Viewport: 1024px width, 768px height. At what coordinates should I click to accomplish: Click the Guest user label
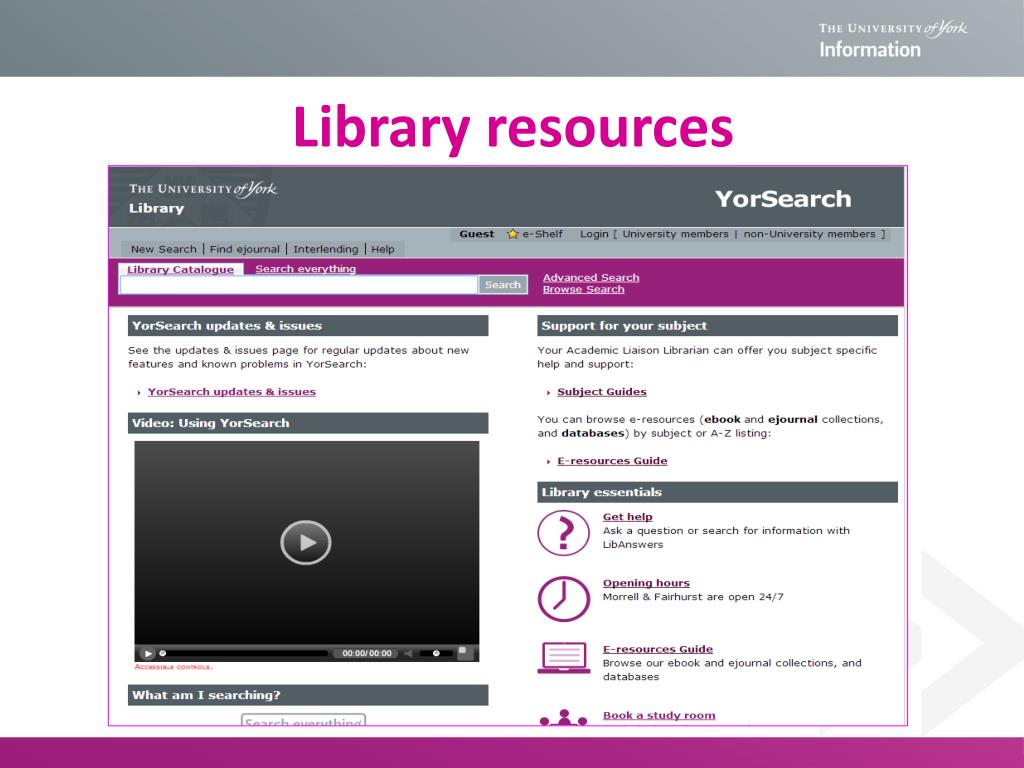pyautogui.click(x=477, y=234)
